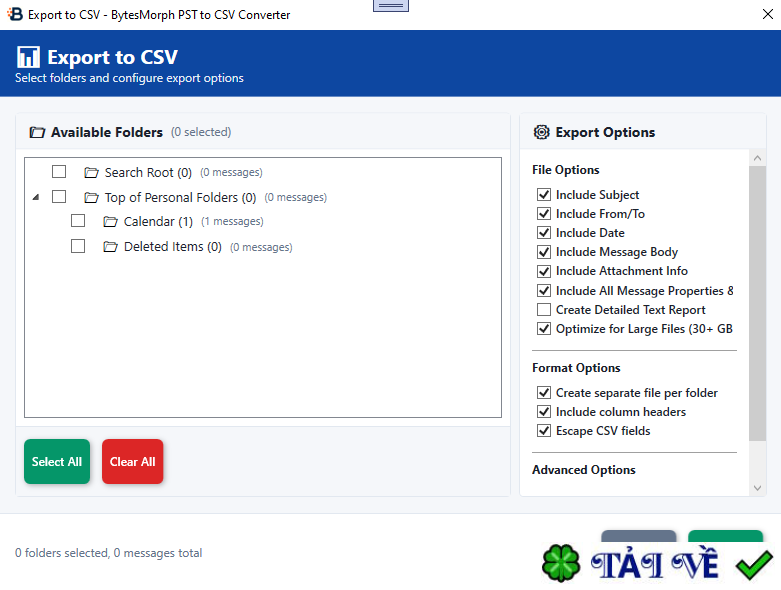Click the '(1 messages)' count beside Calendar

[232, 222]
